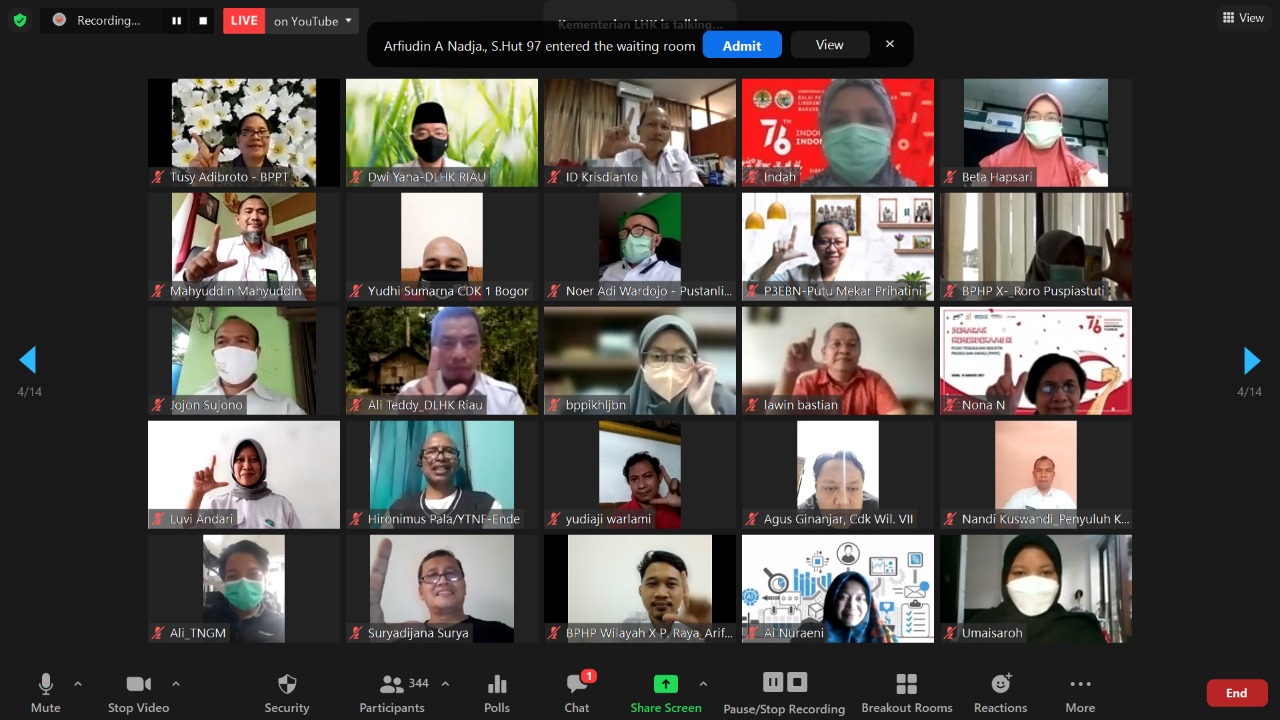Image resolution: width=1280 pixels, height=720 pixels.
Task: Open Breakout Rooms
Action: tap(907, 693)
